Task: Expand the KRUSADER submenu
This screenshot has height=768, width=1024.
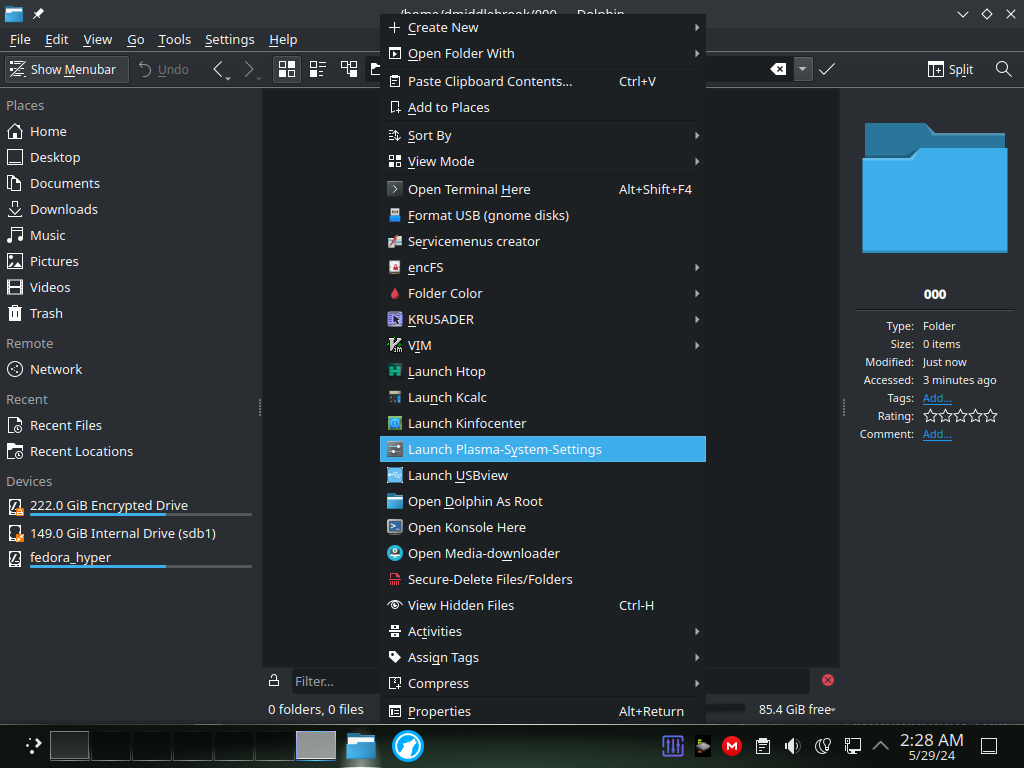Action: click(x=543, y=319)
